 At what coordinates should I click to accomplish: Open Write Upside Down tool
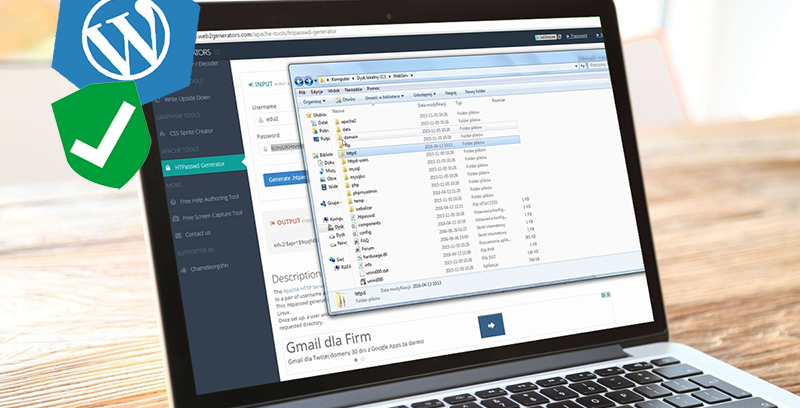pyautogui.click(x=186, y=98)
